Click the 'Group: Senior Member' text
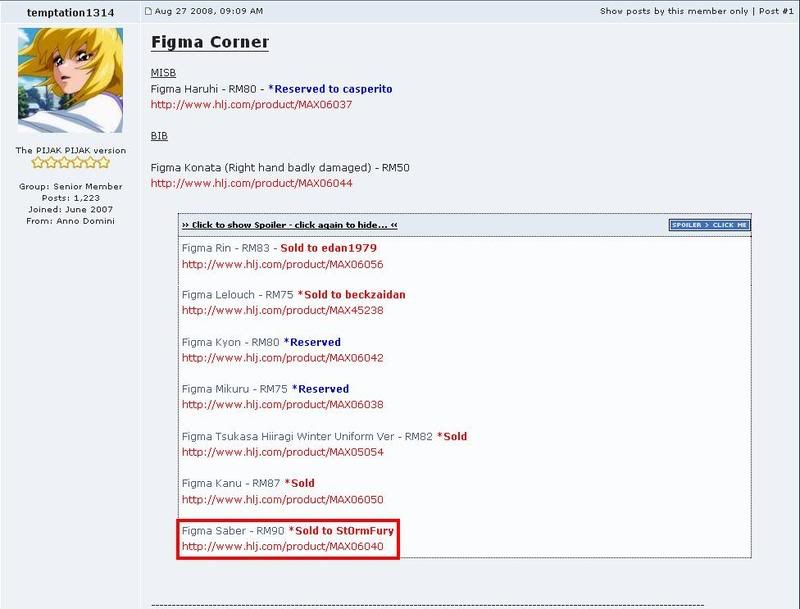The width and height of the screenshot is (800, 609). (x=70, y=186)
